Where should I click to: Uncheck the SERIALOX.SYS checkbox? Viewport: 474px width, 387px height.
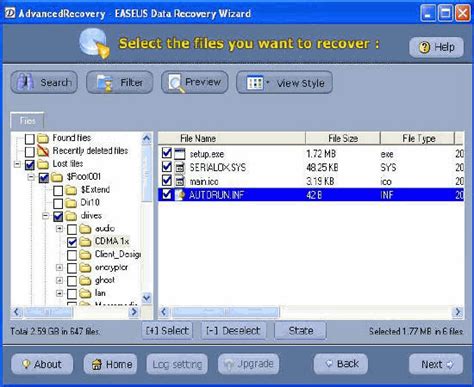pyautogui.click(x=167, y=167)
